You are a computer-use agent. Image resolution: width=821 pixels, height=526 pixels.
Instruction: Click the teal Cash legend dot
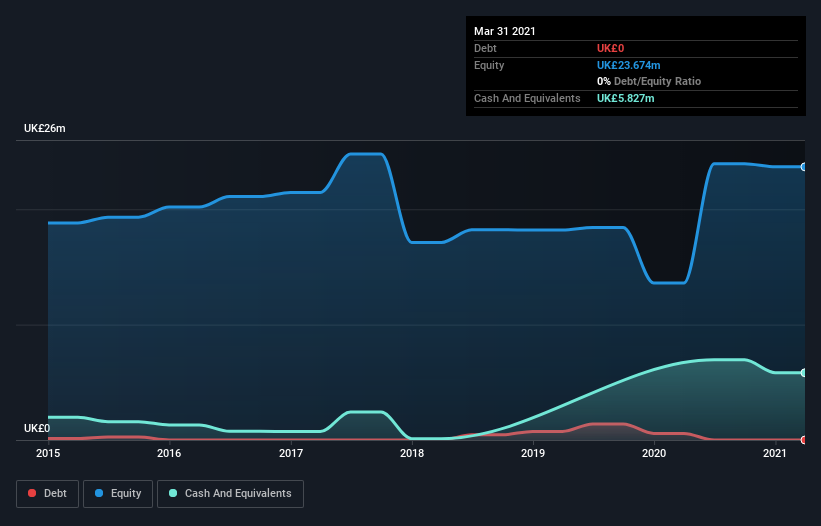[x=174, y=494]
